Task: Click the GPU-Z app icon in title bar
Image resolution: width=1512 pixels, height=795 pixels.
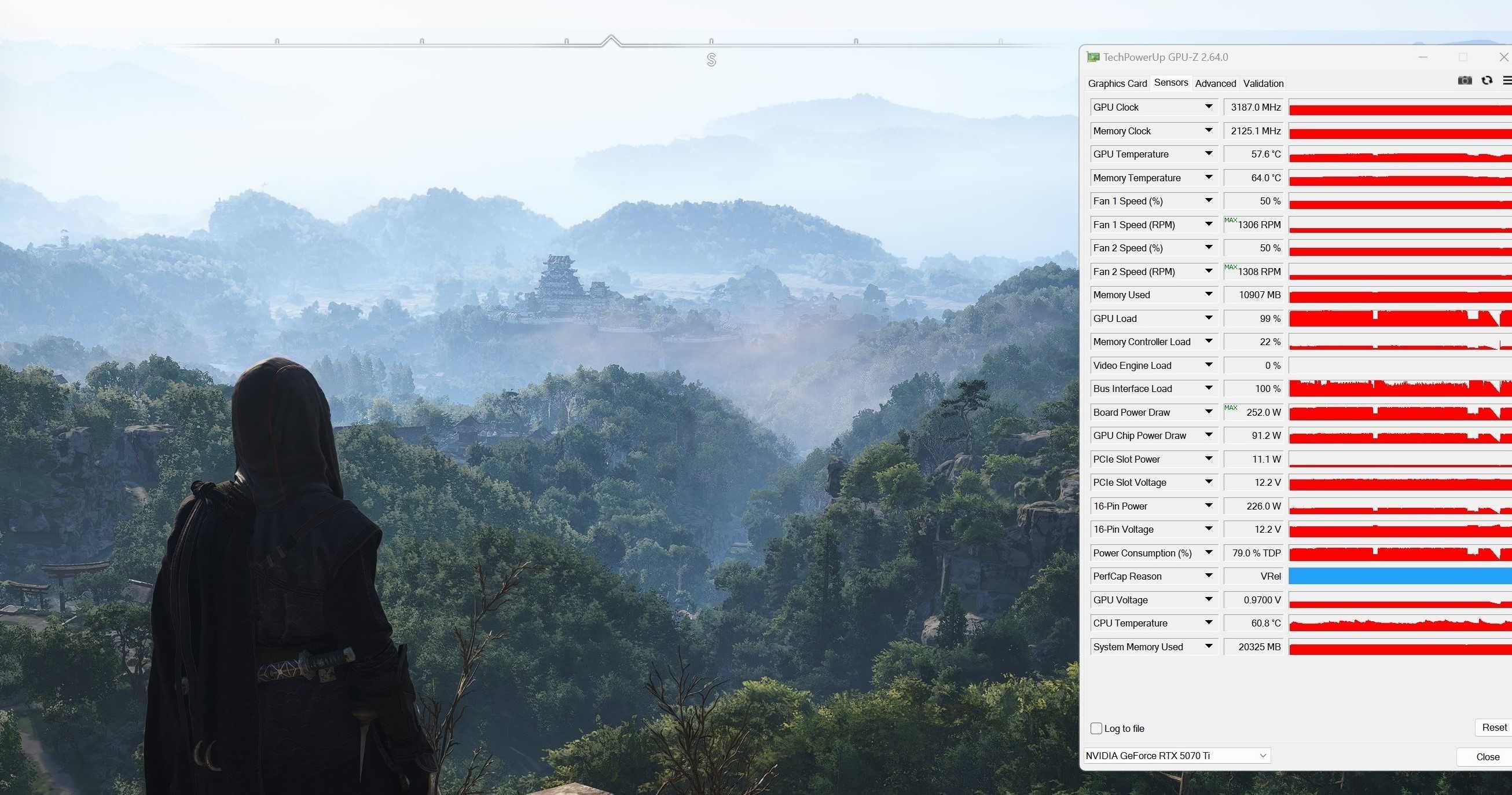Action: [x=1093, y=57]
